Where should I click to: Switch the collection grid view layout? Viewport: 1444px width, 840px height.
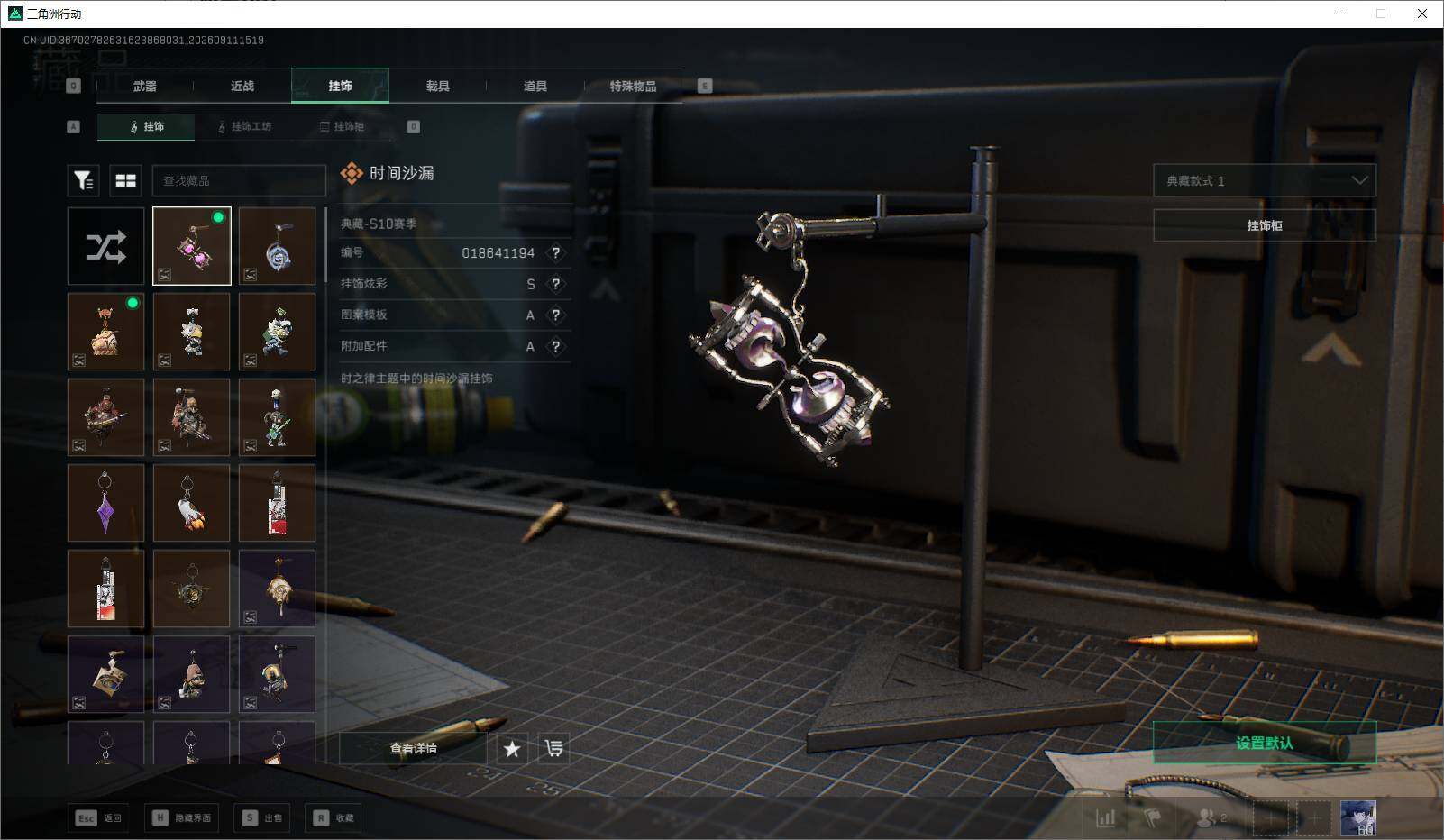tap(126, 181)
